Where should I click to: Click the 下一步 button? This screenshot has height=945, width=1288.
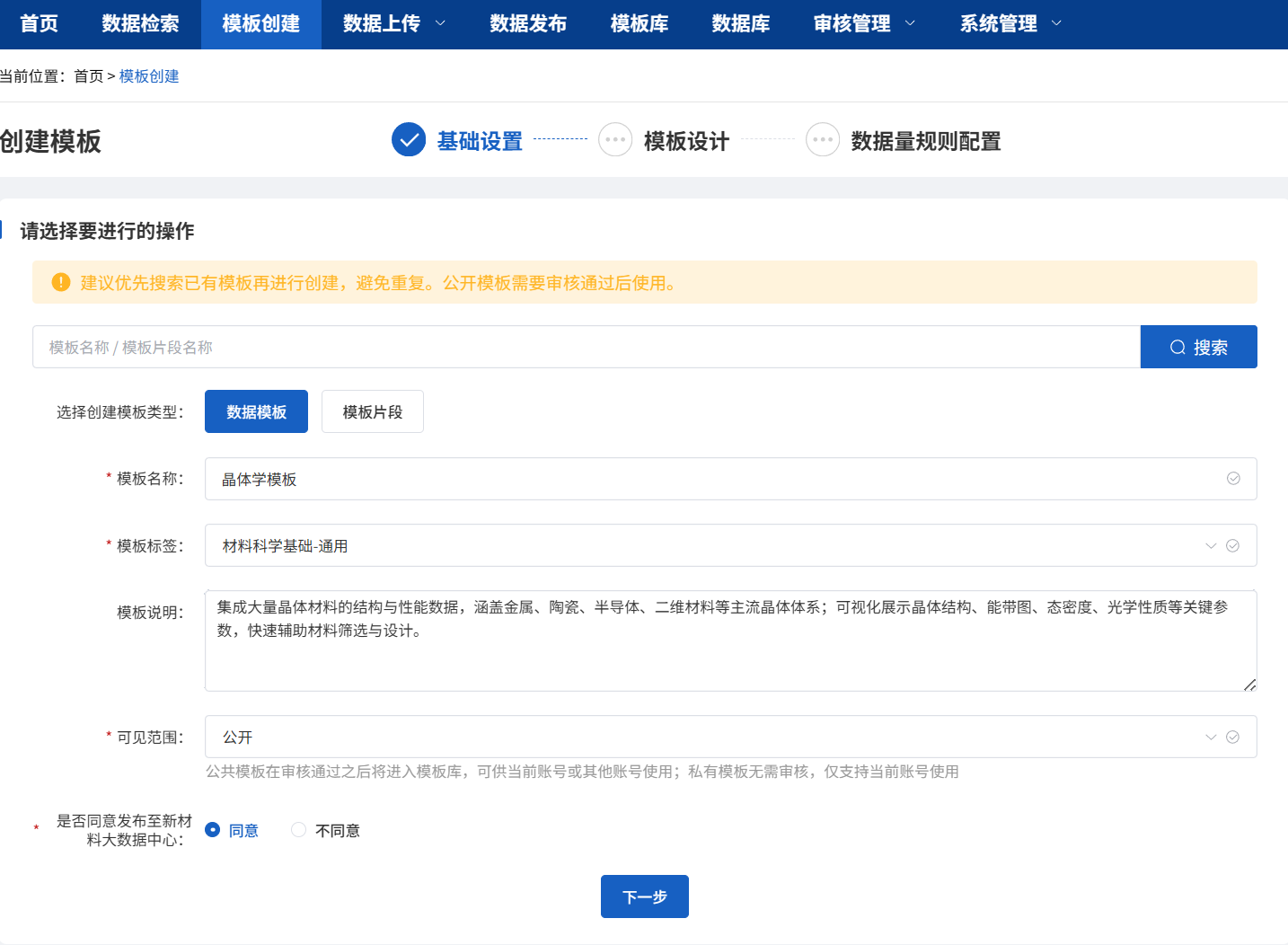[x=644, y=896]
